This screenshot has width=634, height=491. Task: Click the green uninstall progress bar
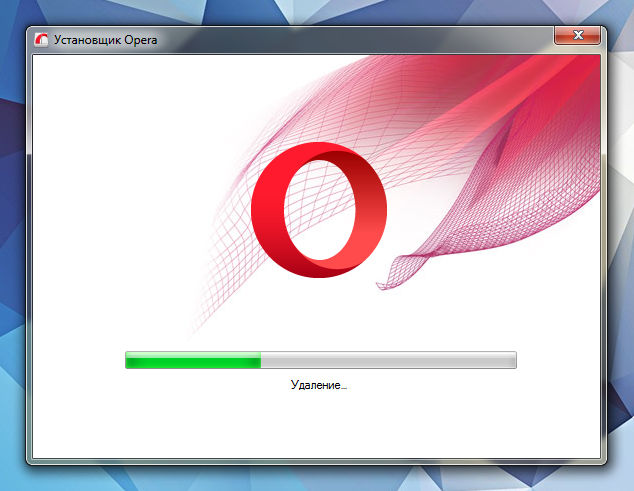click(x=321, y=360)
